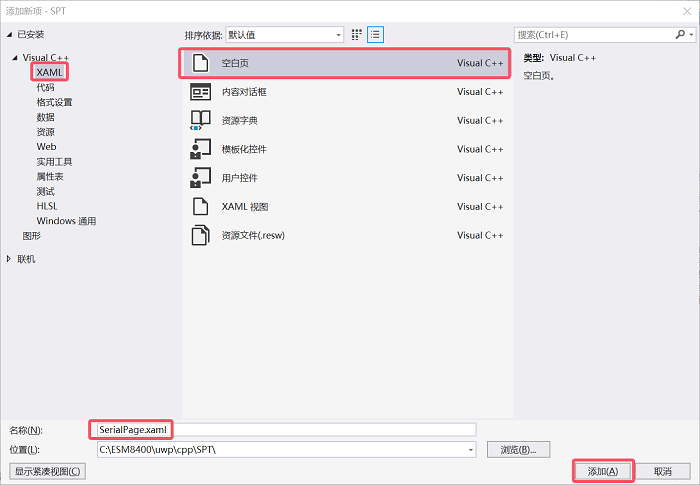This screenshot has width=700, height=485.
Task: Click the 取消 cancel button
Action: tap(663, 471)
